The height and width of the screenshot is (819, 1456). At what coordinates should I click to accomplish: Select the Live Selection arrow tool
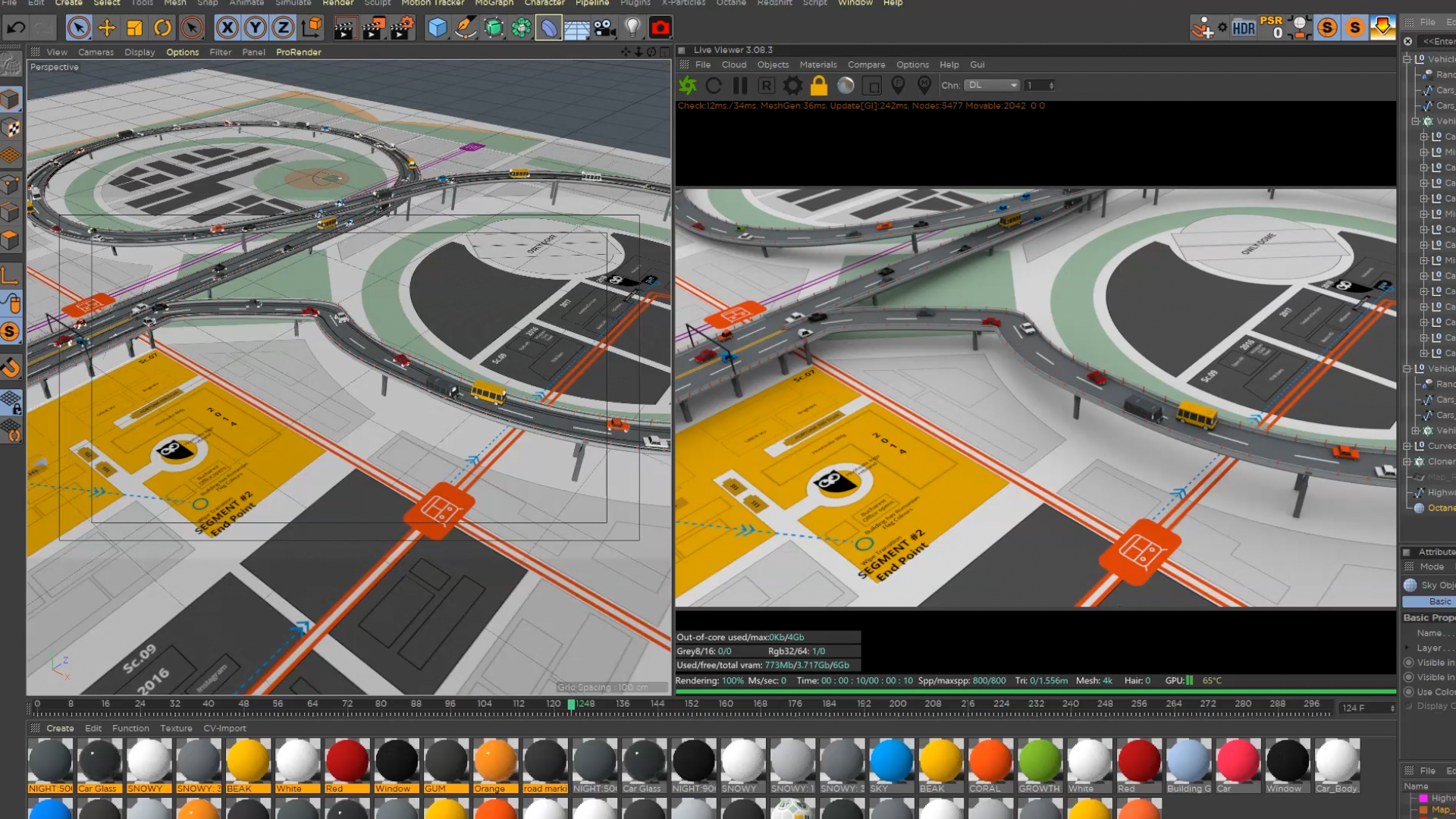(x=79, y=28)
